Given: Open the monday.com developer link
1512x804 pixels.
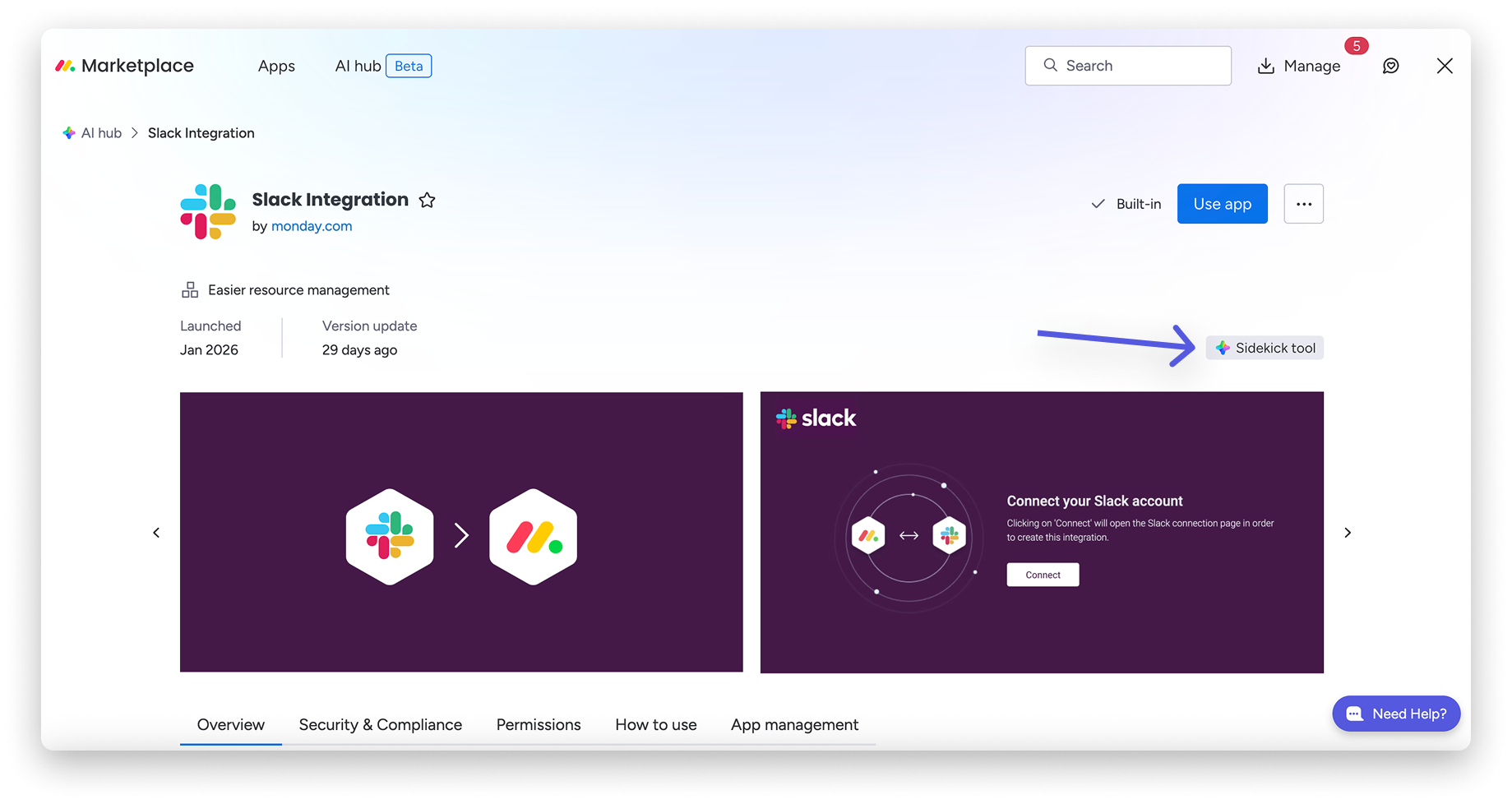Looking at the screenshot, I should (312, 226).
